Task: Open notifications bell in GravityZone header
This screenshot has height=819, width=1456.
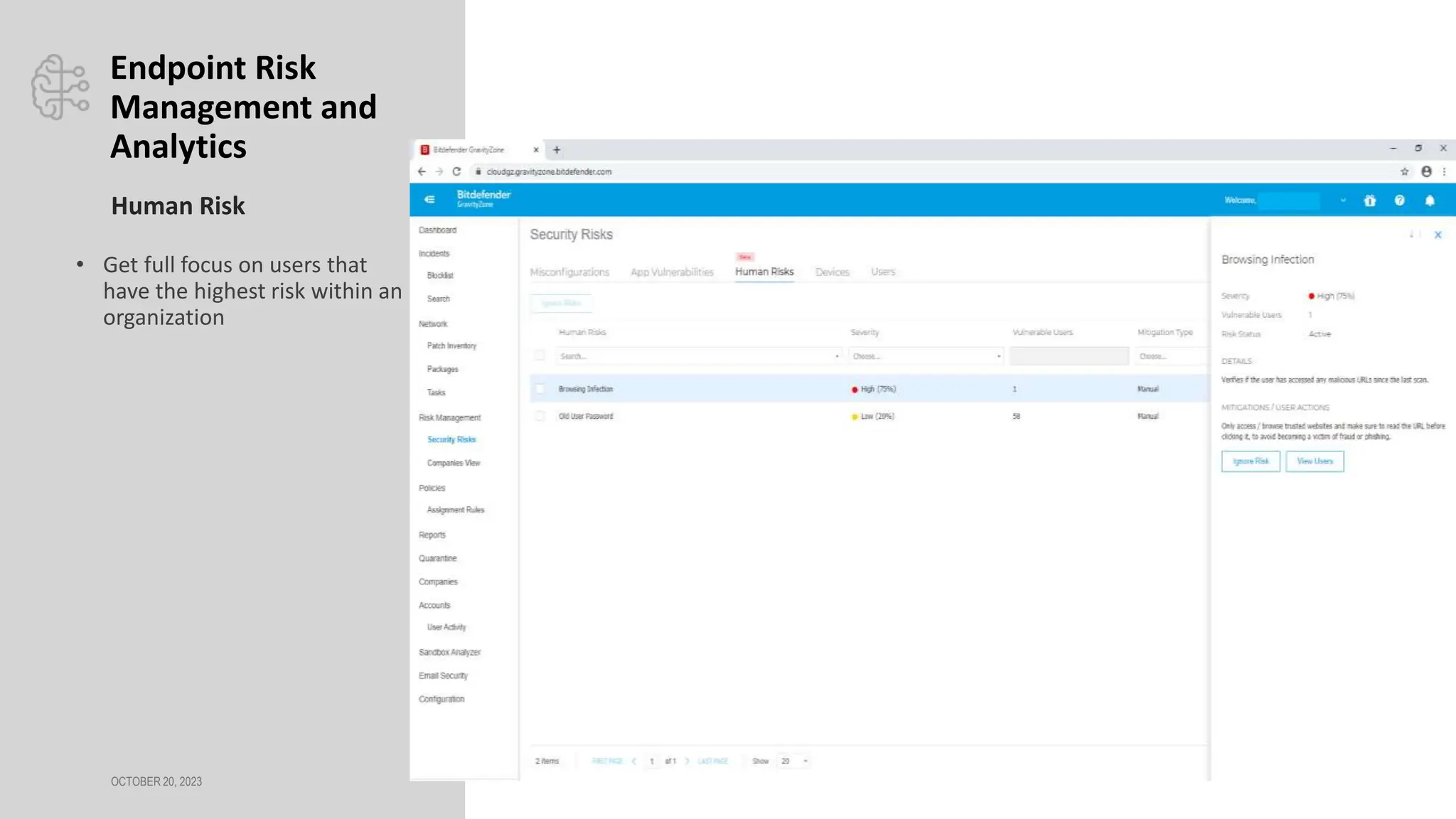Action: (x=1430, y=200)
